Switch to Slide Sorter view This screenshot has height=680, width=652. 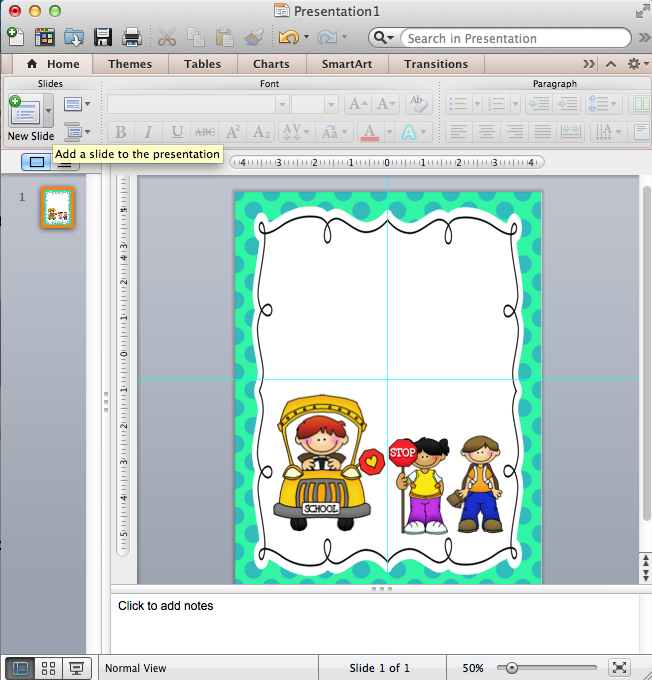pos(48,668)
